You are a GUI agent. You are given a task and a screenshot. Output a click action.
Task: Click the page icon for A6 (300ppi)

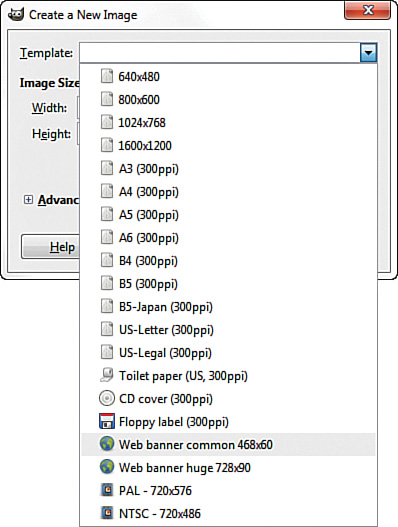tap(107, 237)
